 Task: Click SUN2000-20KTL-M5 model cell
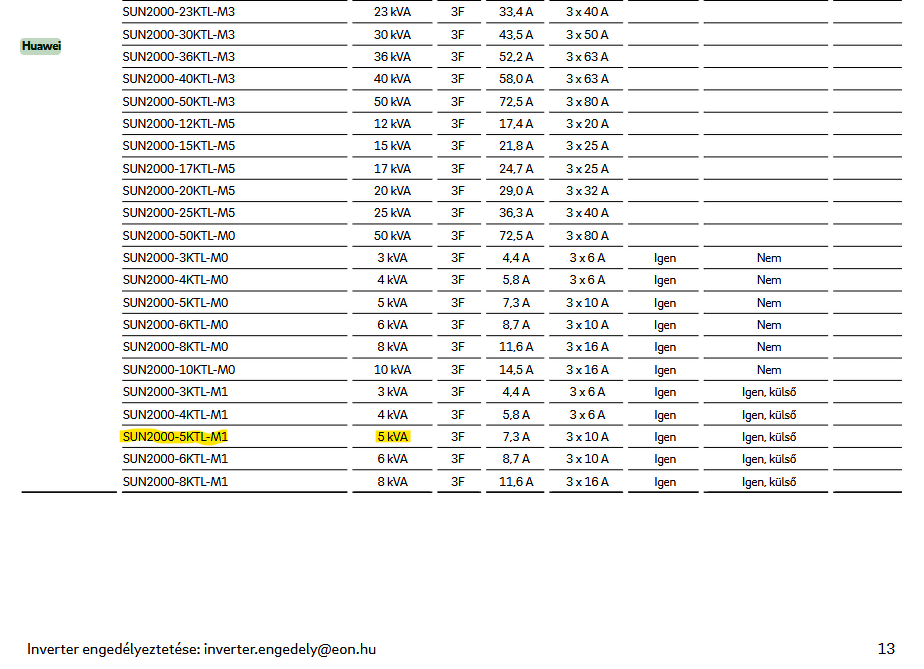179,191
